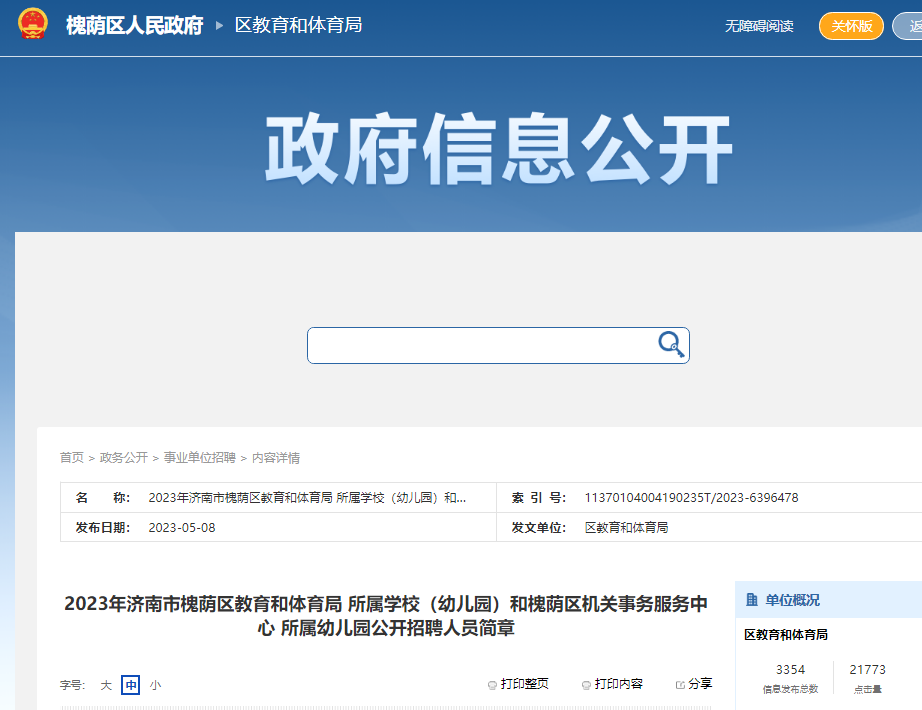Click 区教育和体育局 in the unit overview
This screenshot has height=710, width=922.
(786, 635)
